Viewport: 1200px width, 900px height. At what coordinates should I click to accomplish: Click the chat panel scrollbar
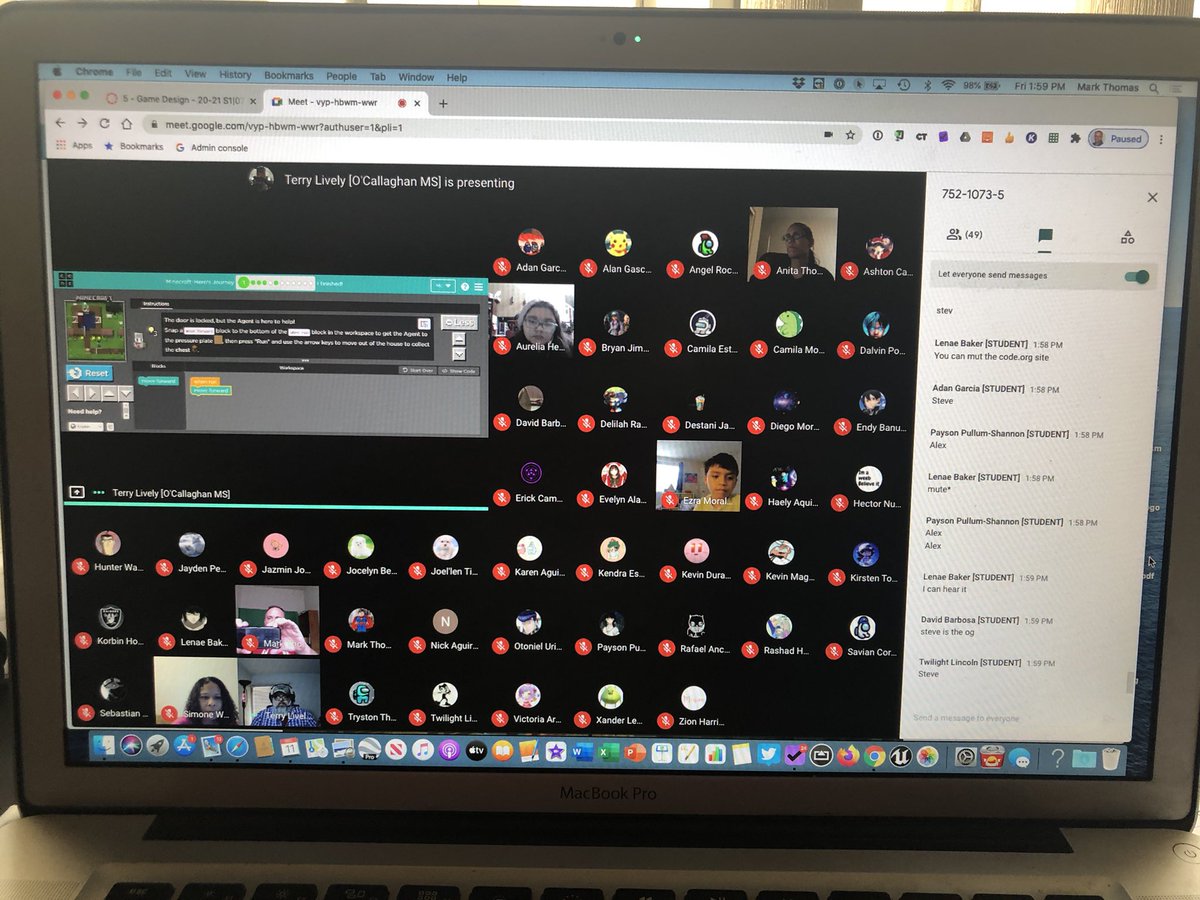click(1131, 682)
